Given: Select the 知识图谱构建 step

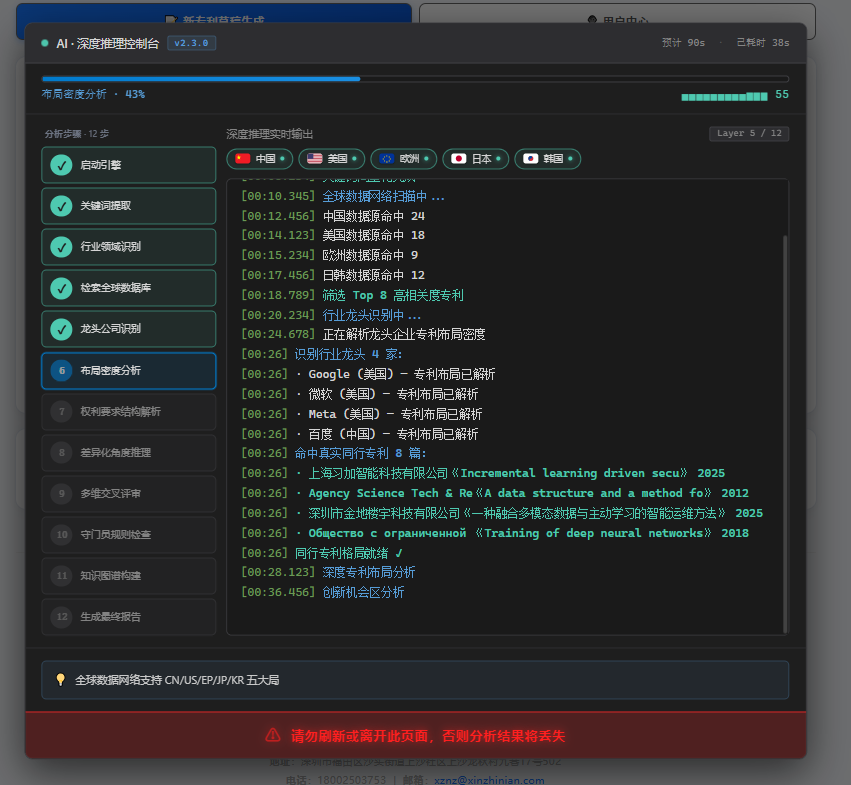Looking at the screenshot, I should (129, 576).
